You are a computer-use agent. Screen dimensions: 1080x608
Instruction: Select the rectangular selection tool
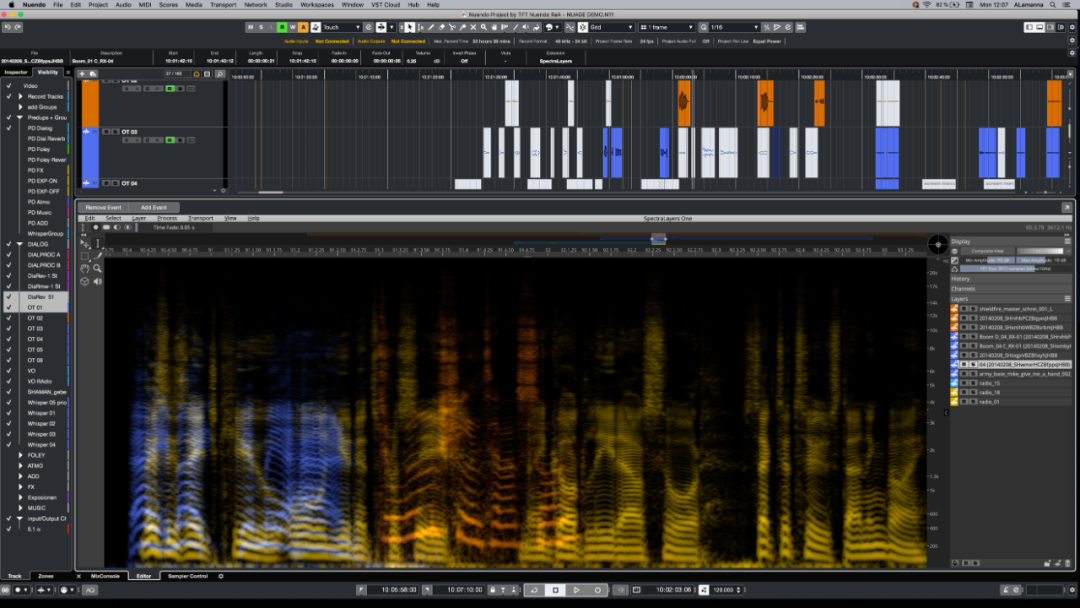click(85, 255)
